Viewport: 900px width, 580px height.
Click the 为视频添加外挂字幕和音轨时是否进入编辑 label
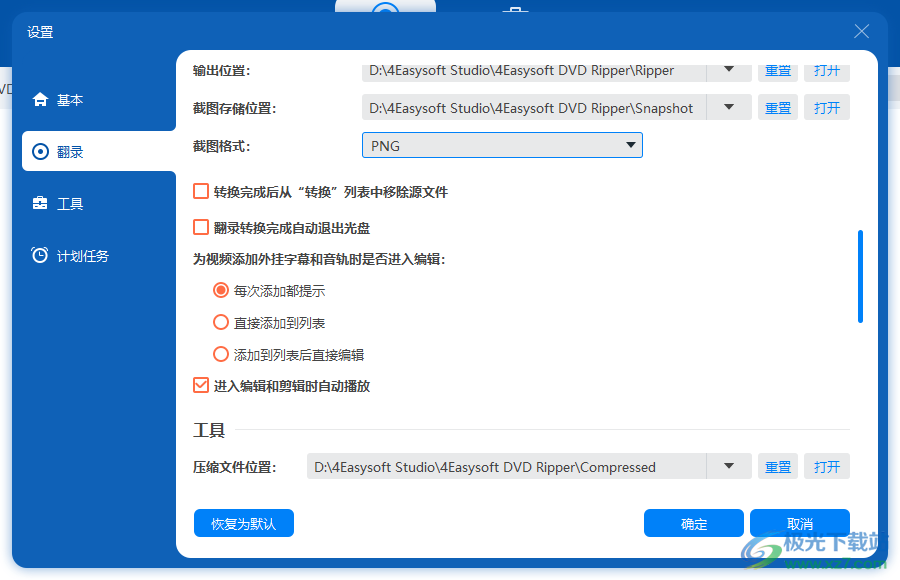click(x=319, y=260)
